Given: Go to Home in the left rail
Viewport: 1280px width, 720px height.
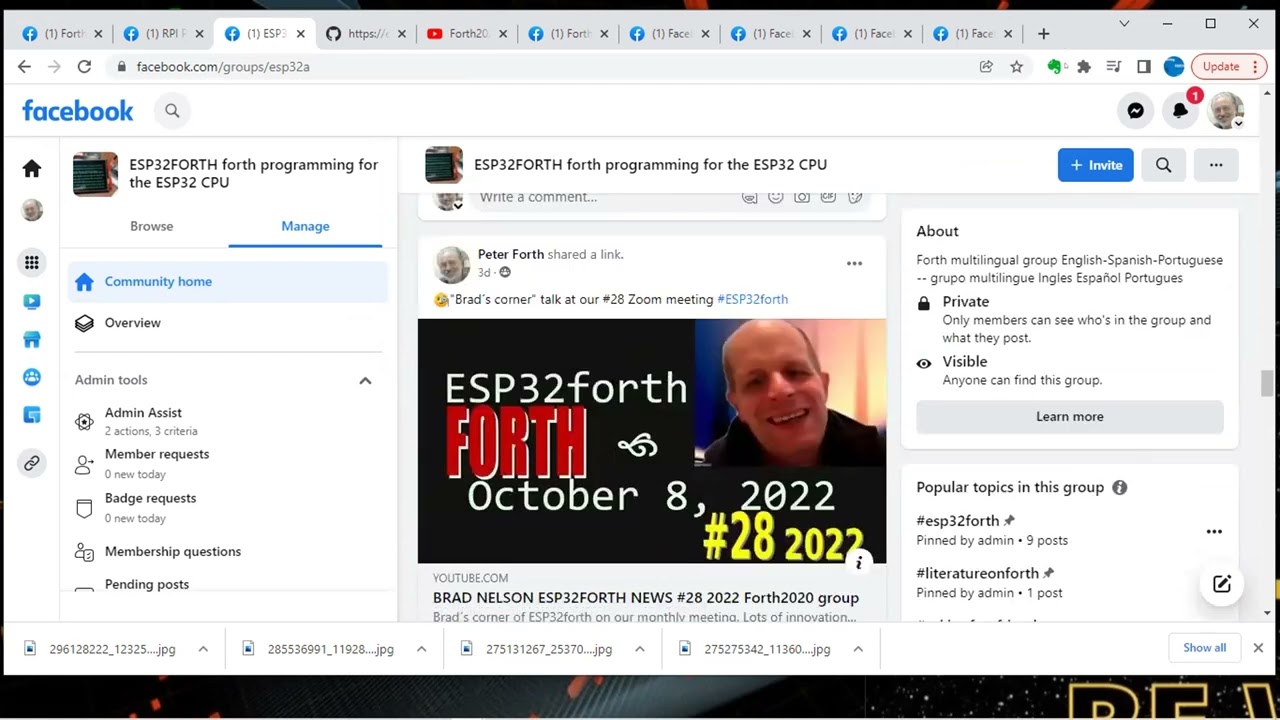Looking at the screenshot, I should click(32, 169).
